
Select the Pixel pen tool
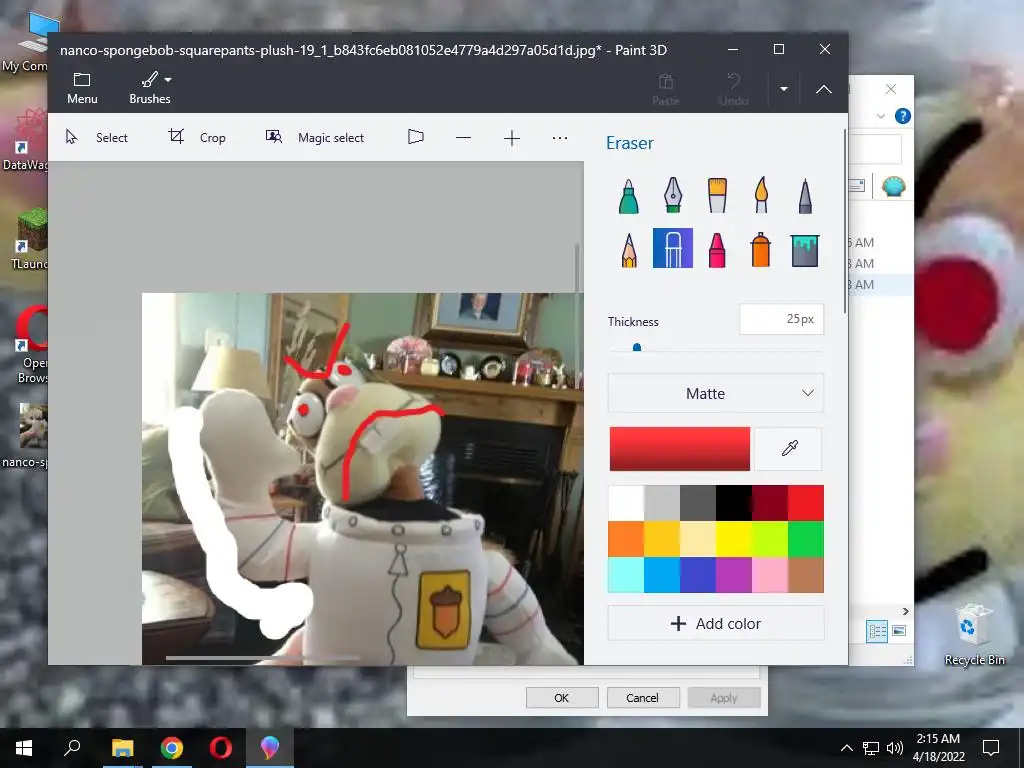(805, 196)
